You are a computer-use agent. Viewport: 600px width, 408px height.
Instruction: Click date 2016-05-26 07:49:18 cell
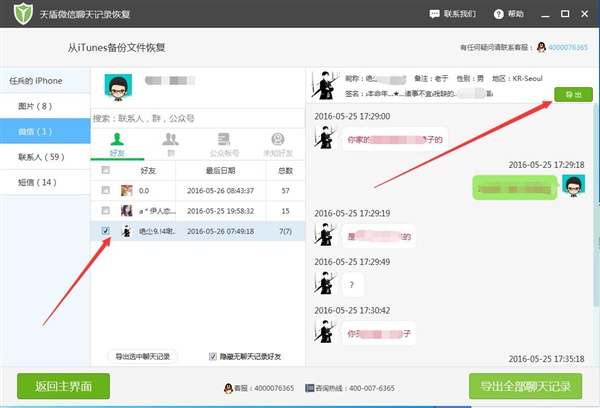pyautogui.click(x=220, y=231)
